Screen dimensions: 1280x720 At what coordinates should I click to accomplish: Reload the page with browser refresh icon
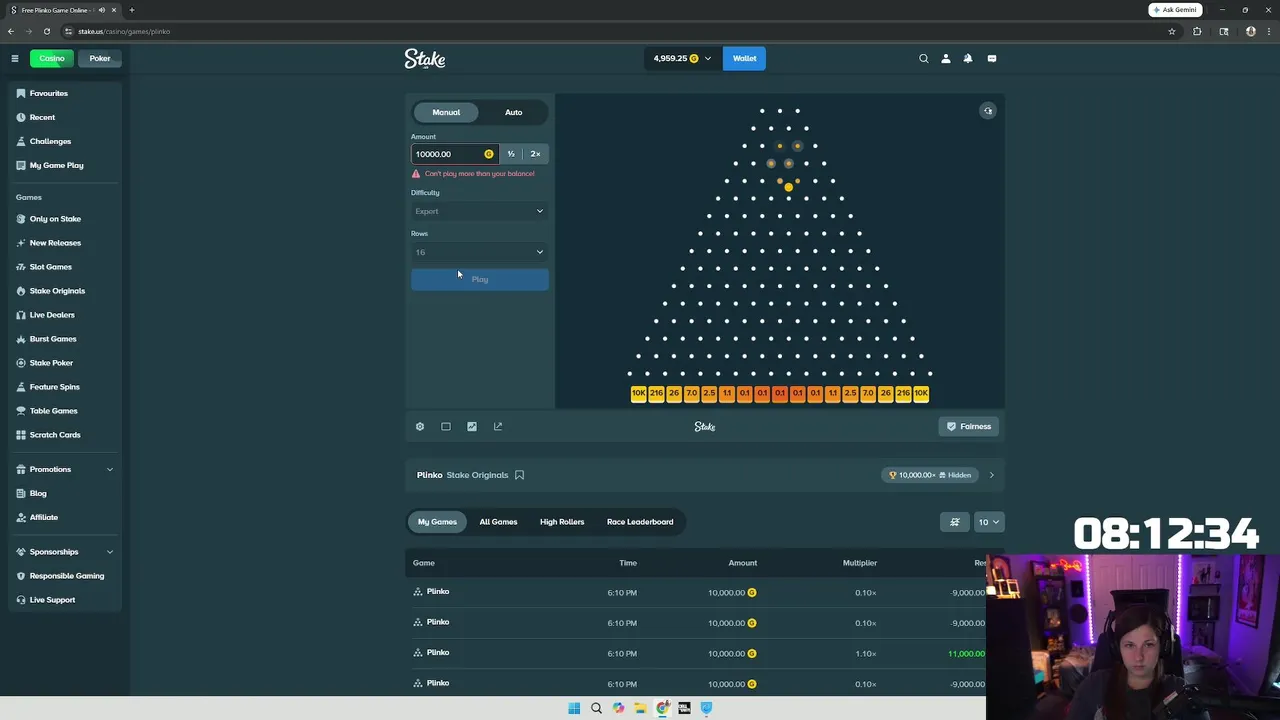47,31
